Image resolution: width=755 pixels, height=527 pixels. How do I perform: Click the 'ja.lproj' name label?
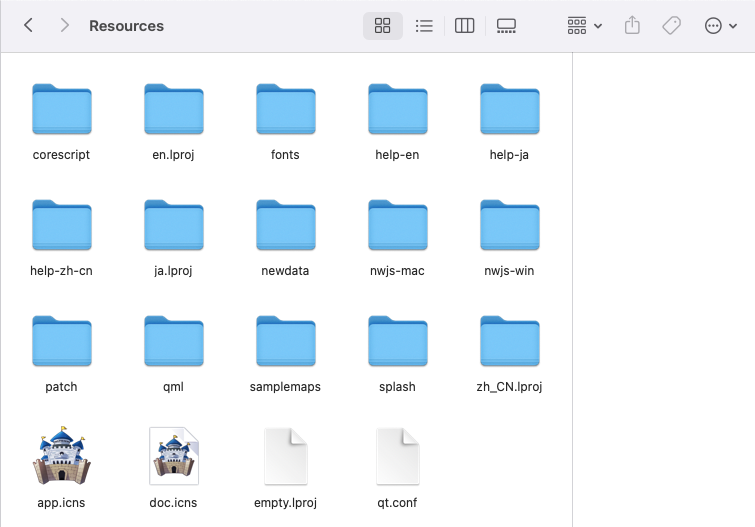click(x=173, y=271)
